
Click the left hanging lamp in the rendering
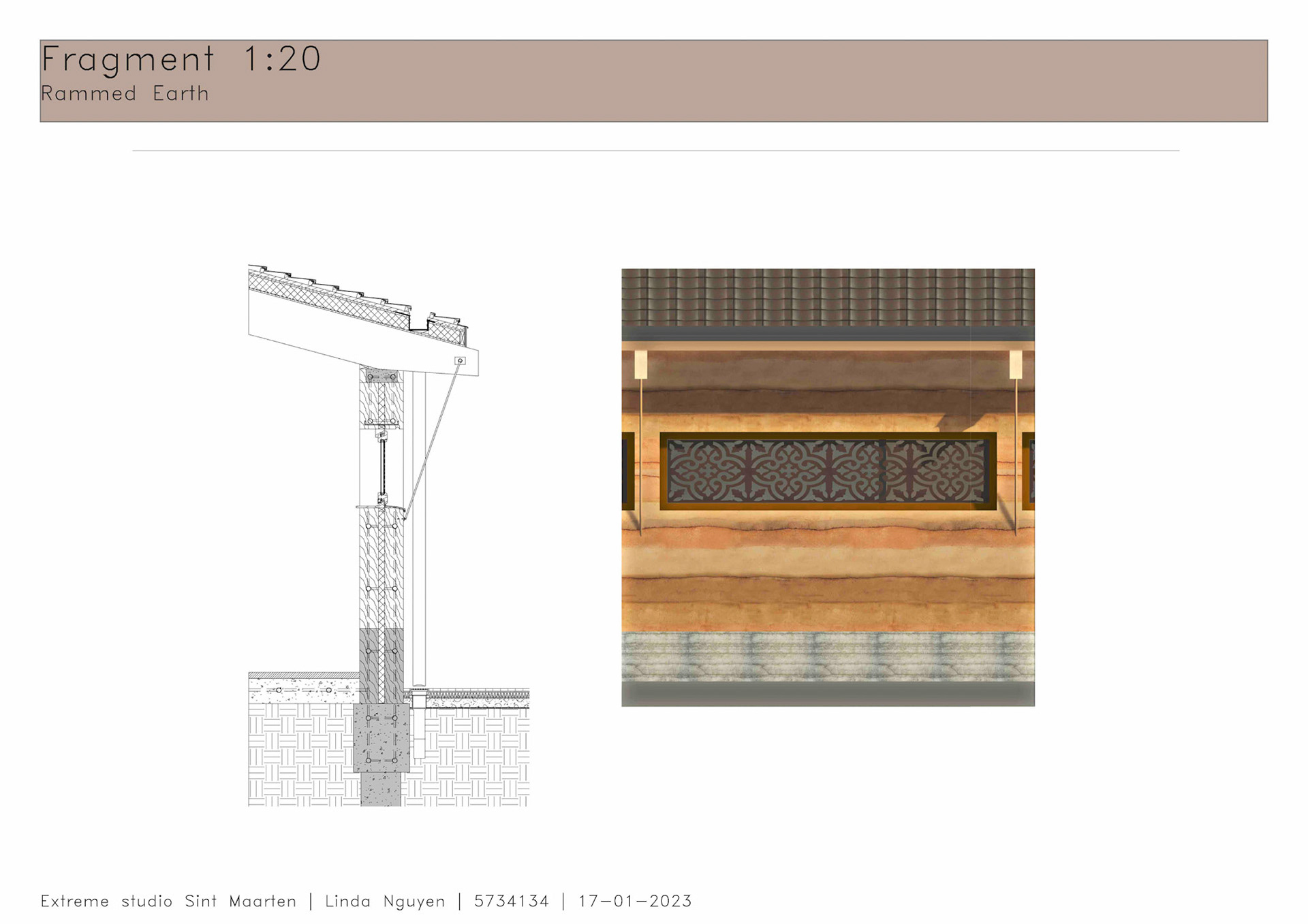tap(640, 365)
